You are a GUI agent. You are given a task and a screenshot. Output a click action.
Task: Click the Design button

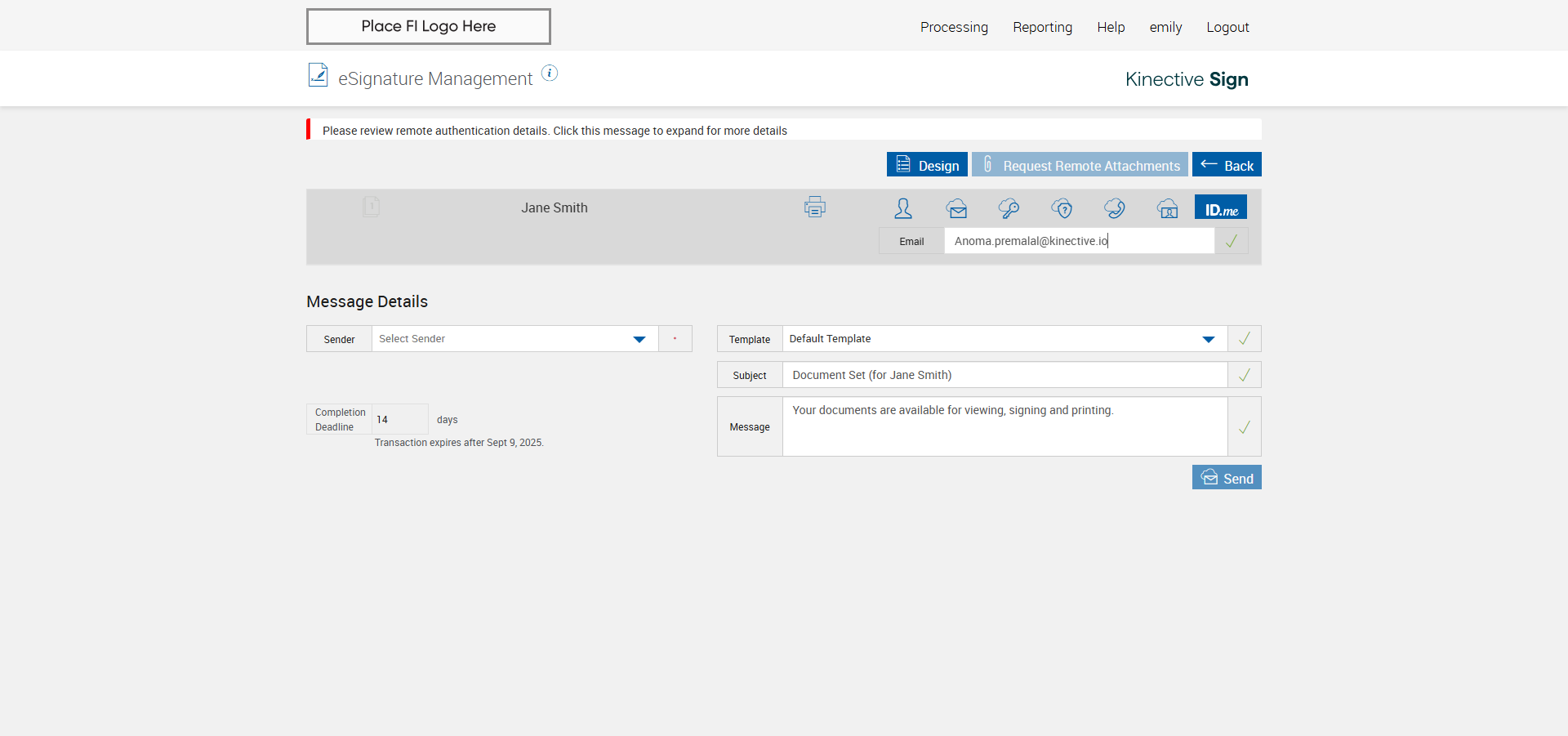click(927, 165)
